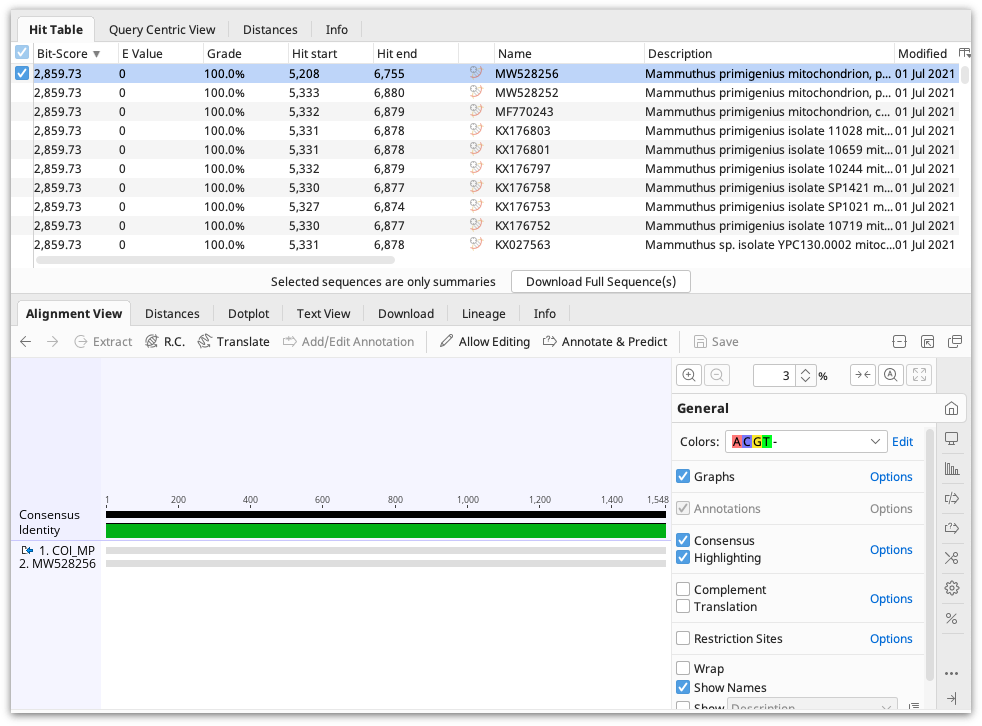
Task: Enable the Restriction Sites checkbox
Action: click(683, 638)
